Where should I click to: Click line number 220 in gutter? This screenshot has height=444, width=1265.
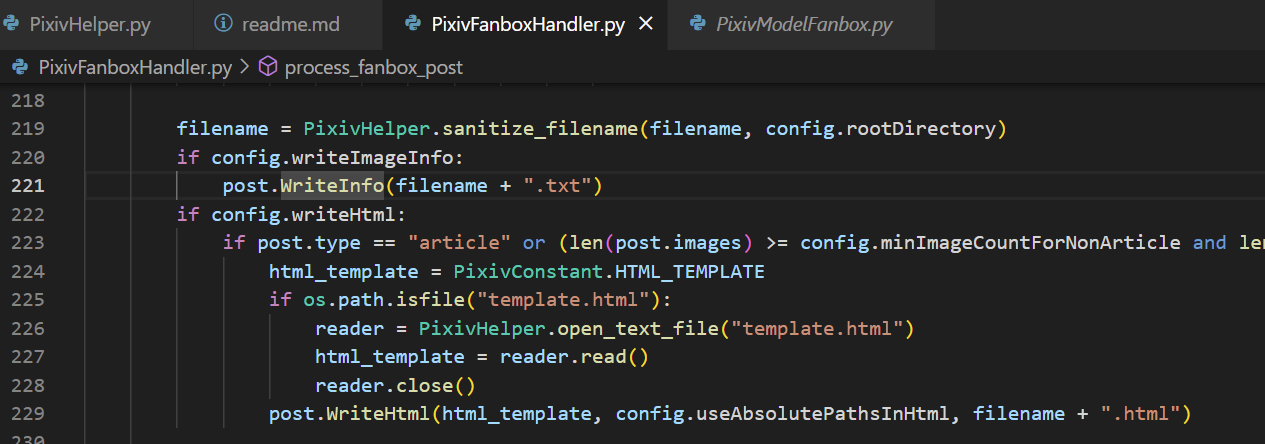click(x=28, y=157)
